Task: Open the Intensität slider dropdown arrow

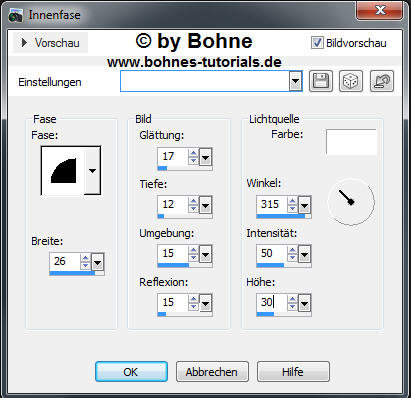Action: (x=304, y=254)
